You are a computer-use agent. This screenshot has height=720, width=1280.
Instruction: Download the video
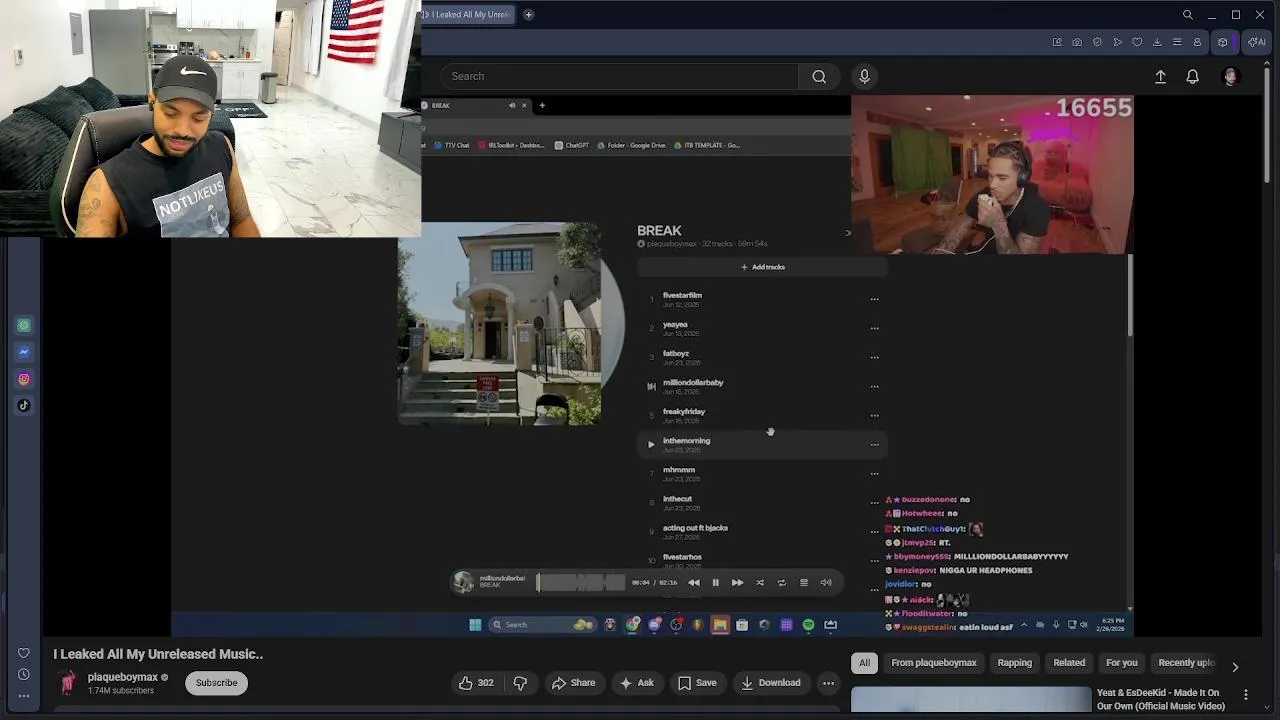tap(770, 683)
